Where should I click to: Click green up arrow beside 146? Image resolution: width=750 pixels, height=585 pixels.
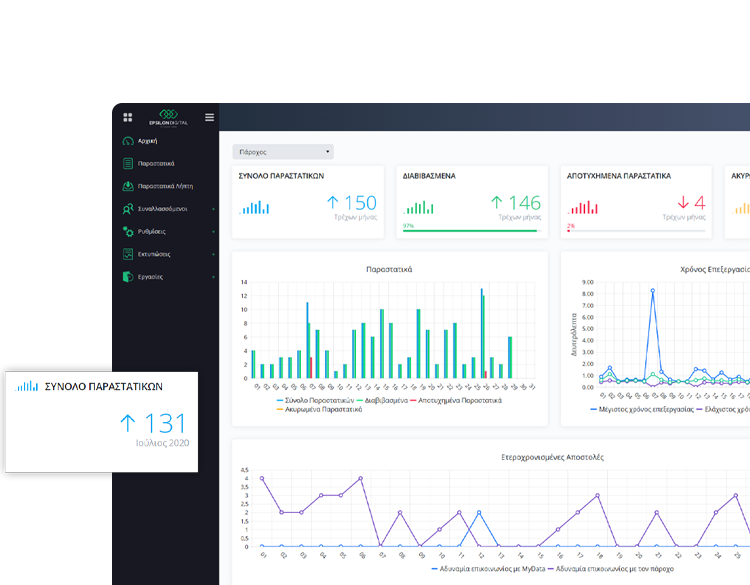click(x=497, y=202)
